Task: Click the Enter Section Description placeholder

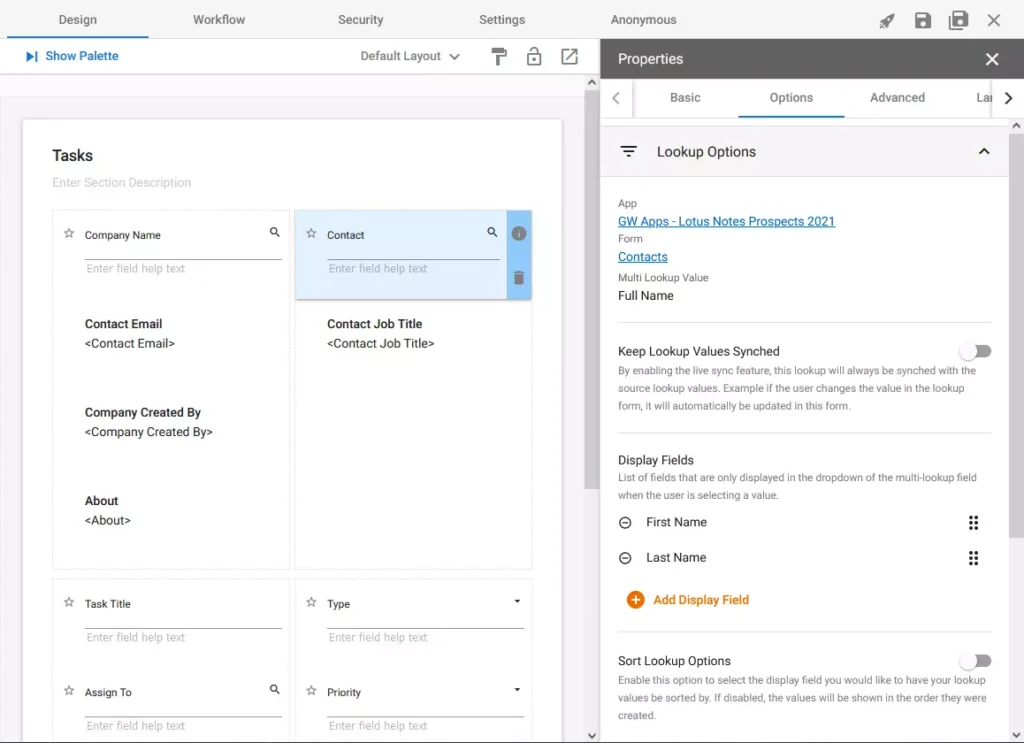Action: pyautogui.click(x=121, y=182)
